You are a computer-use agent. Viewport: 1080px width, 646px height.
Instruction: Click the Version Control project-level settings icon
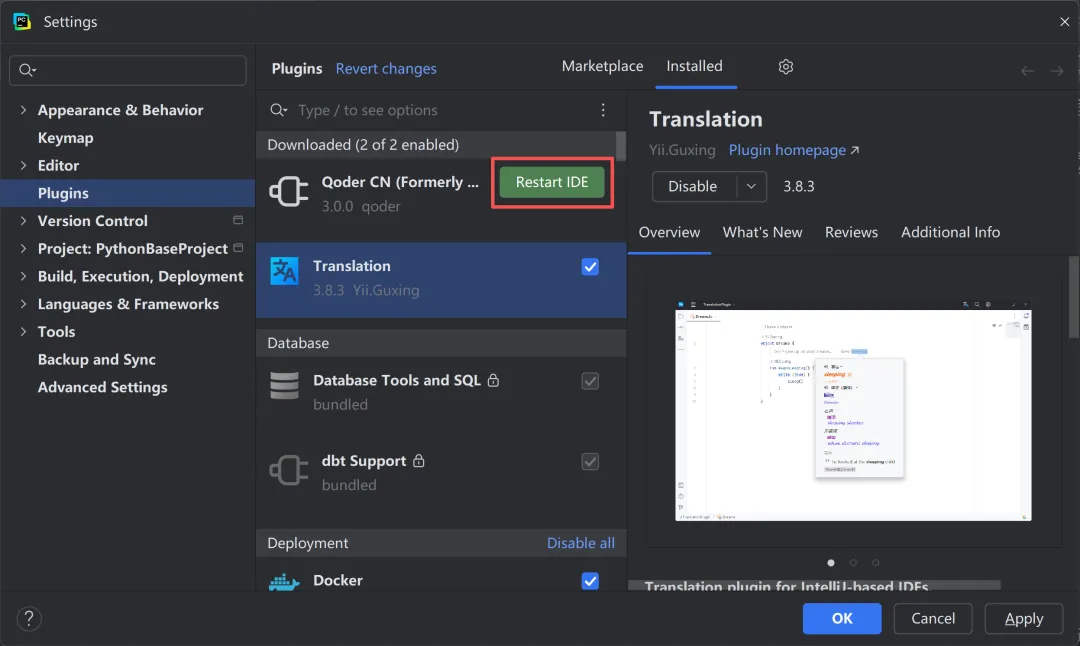point(238,220)
